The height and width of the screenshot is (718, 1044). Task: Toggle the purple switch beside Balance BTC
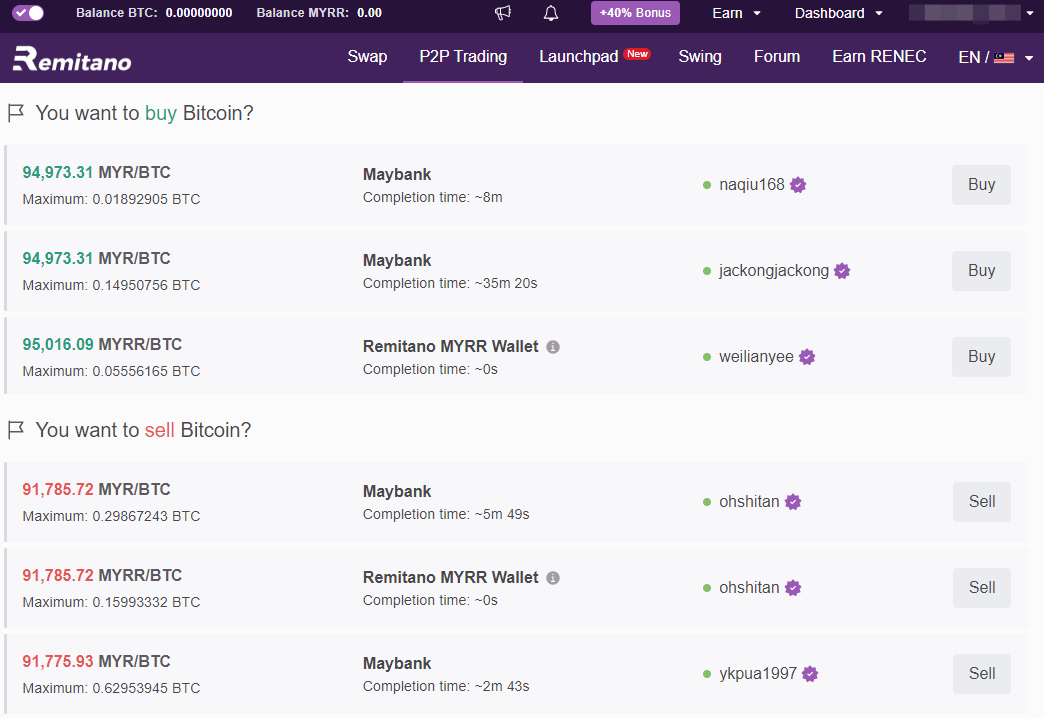(x=28, y=13)
